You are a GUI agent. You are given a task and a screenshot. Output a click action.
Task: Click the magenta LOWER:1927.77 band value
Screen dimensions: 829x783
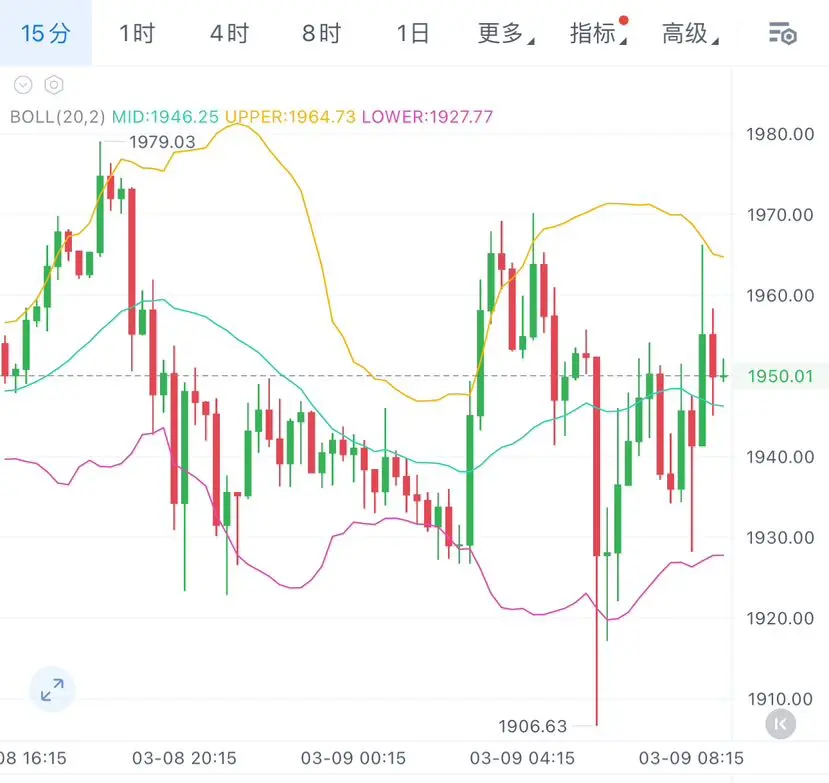[x=427, y=116]
